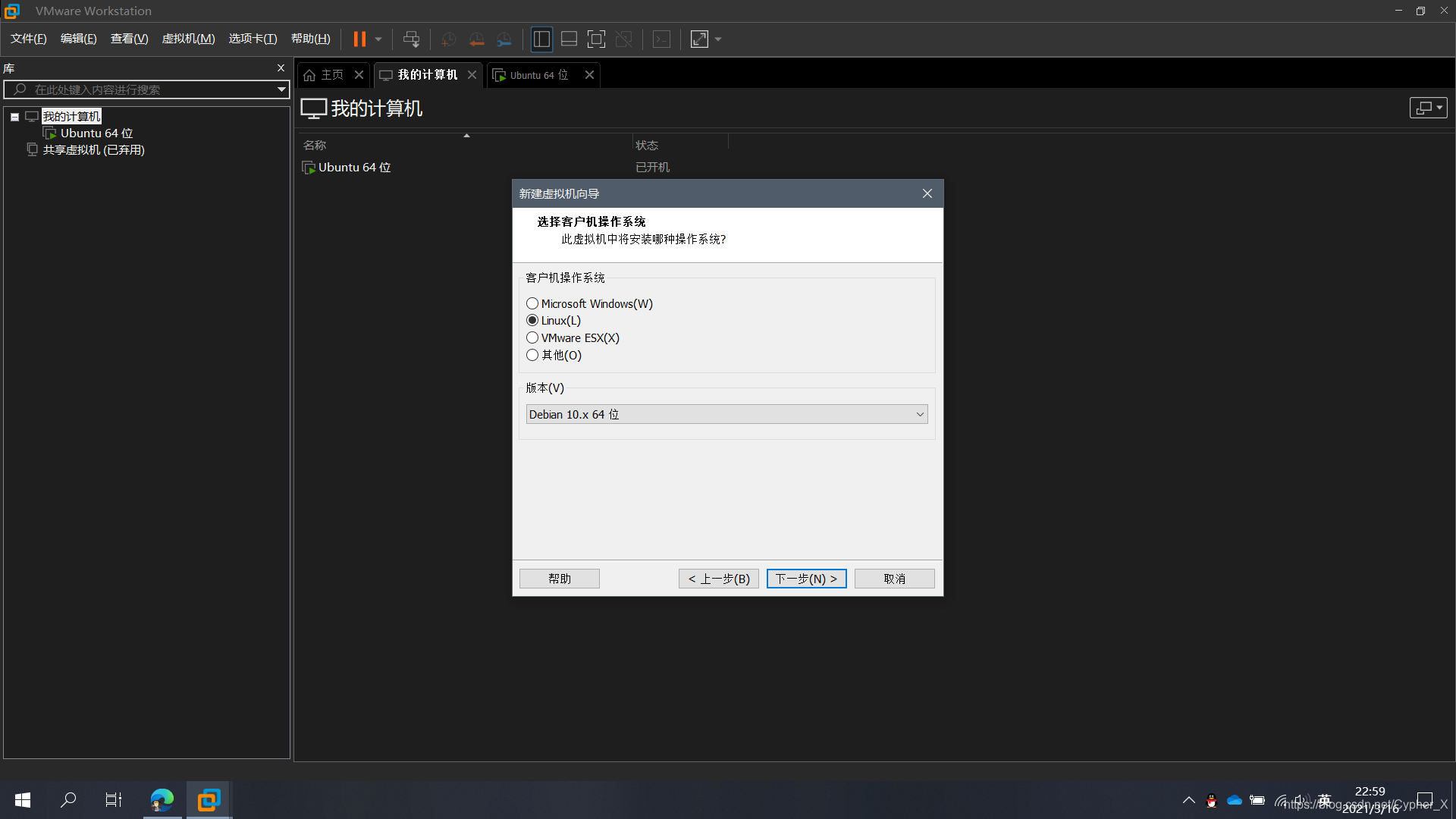1456x819 pixels.
Task: Open the 编辑(E) menu
Action: [78, 39]
